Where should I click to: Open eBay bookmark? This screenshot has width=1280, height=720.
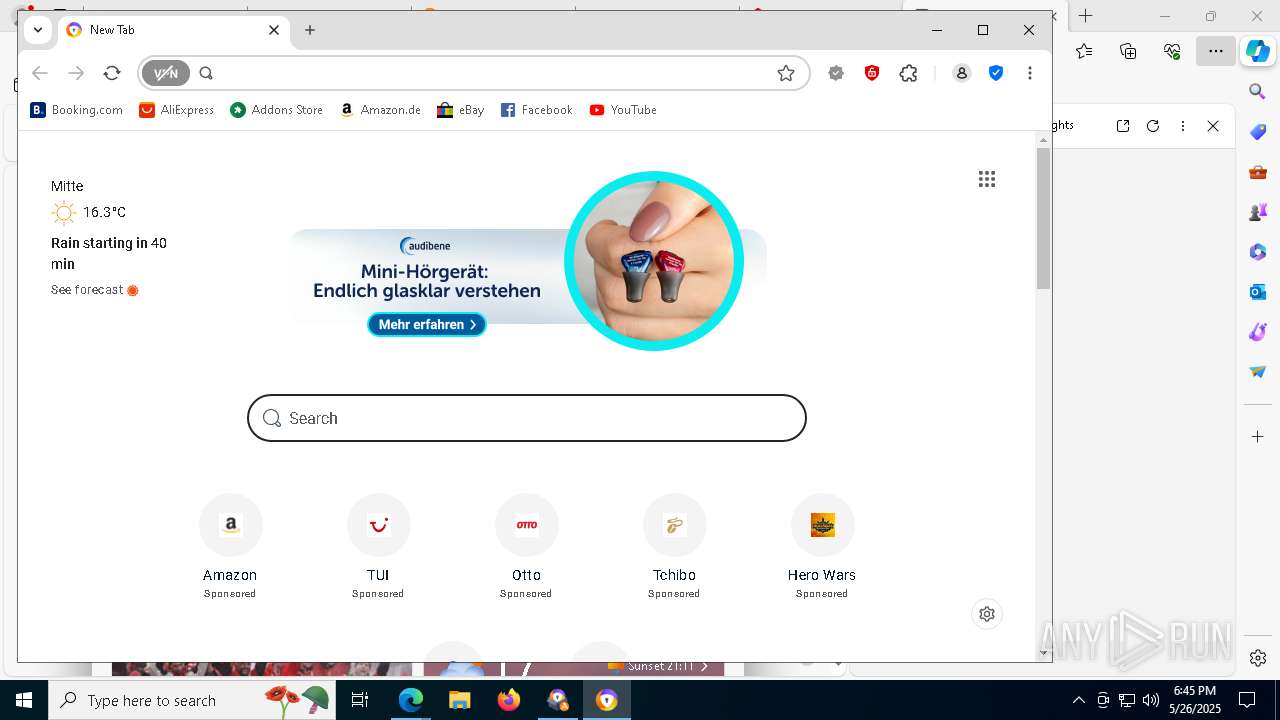coord(461,110)
